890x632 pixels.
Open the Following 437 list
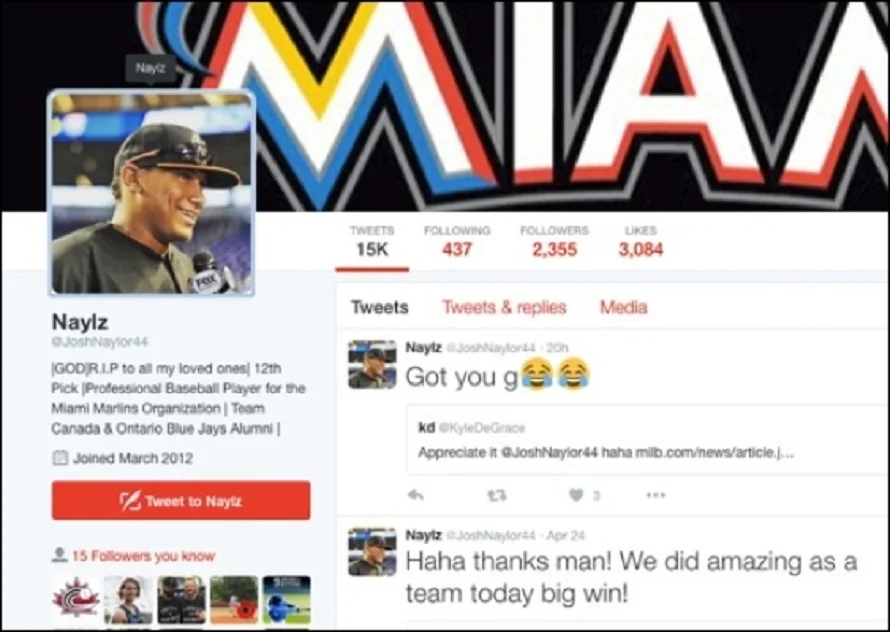coord(457,241)
